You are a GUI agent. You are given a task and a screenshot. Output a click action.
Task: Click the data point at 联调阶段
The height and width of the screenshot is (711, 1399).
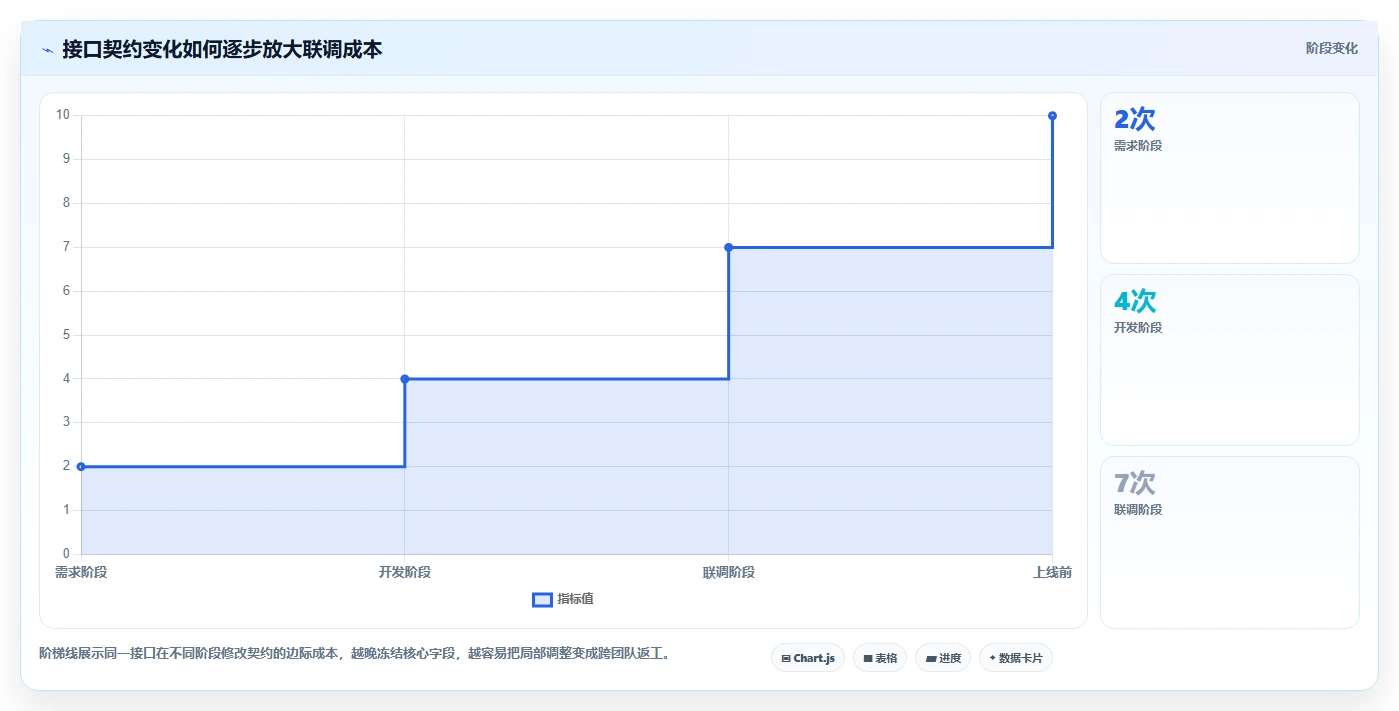[x=728, y=247]
